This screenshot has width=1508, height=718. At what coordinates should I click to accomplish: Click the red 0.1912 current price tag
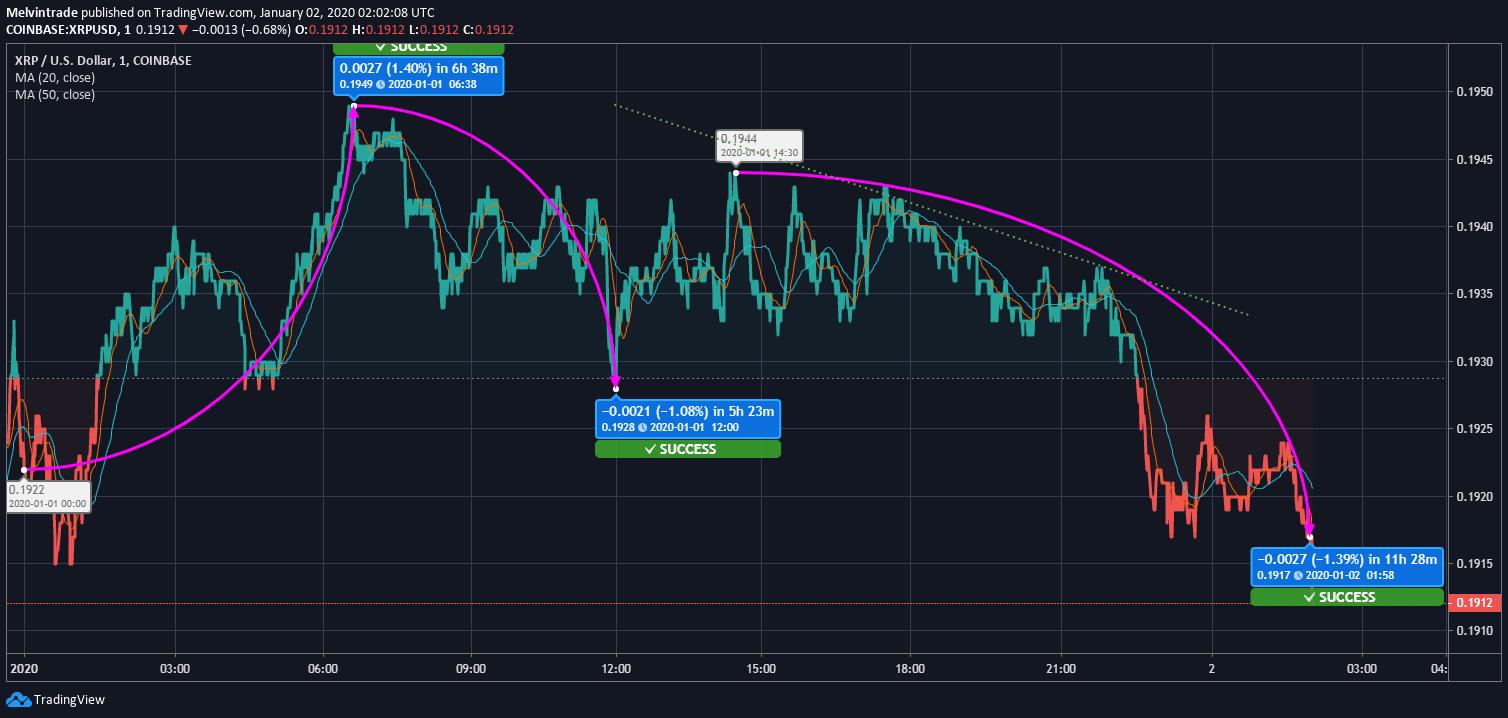click(x=1475, y=603)
